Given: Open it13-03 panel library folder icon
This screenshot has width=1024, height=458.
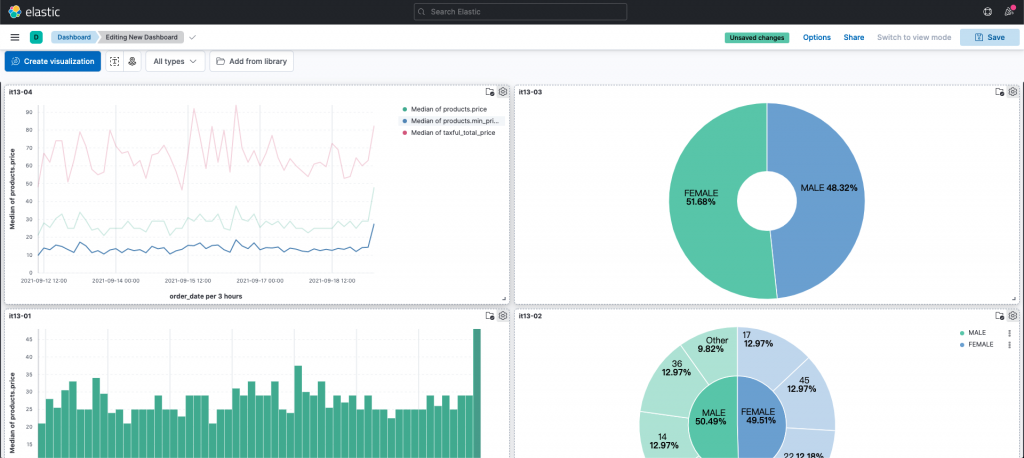Looking at the screenshot, I should pos(1000,92).
